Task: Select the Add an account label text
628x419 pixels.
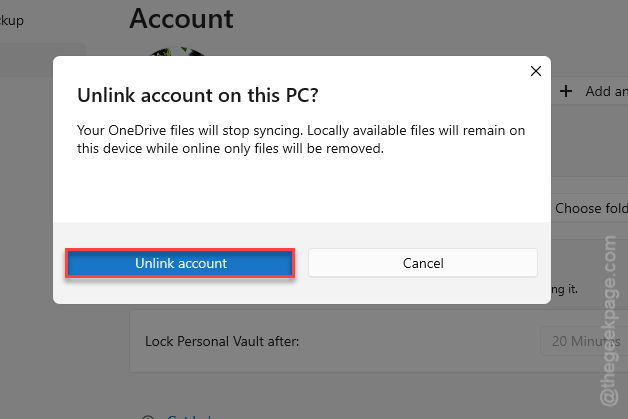Action: [606, 91]
